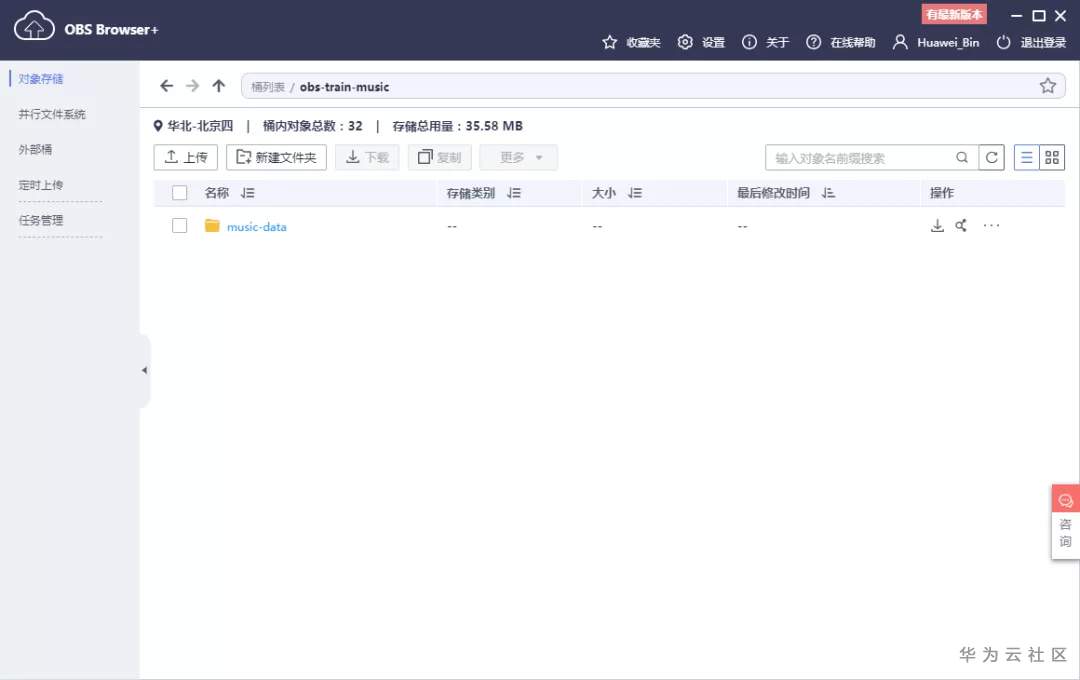Image resolution: width=1080 pixels, height=680 pixels.
Task: Click the 下载 download button
Action: (367, 157)
